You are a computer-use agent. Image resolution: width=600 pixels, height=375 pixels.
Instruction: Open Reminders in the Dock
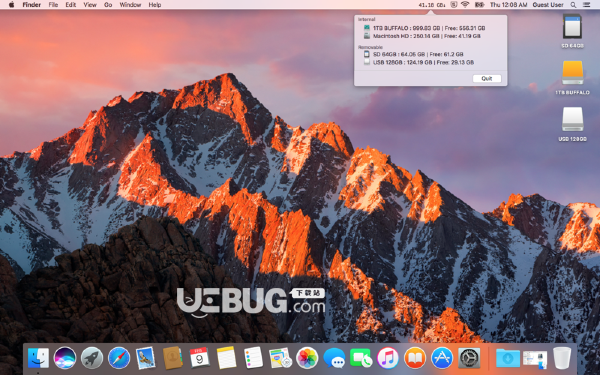coord(253,358)
